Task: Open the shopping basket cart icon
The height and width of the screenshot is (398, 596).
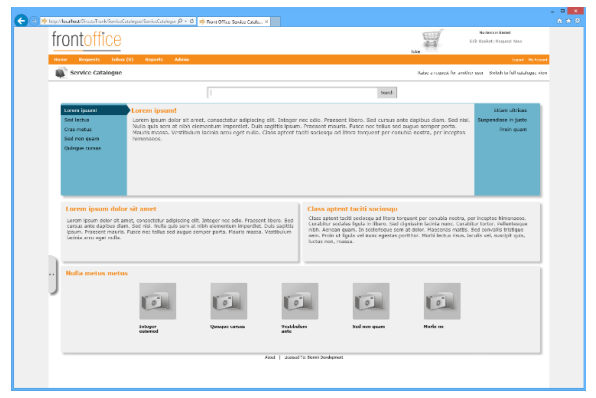Action: (x=432, y=39)
